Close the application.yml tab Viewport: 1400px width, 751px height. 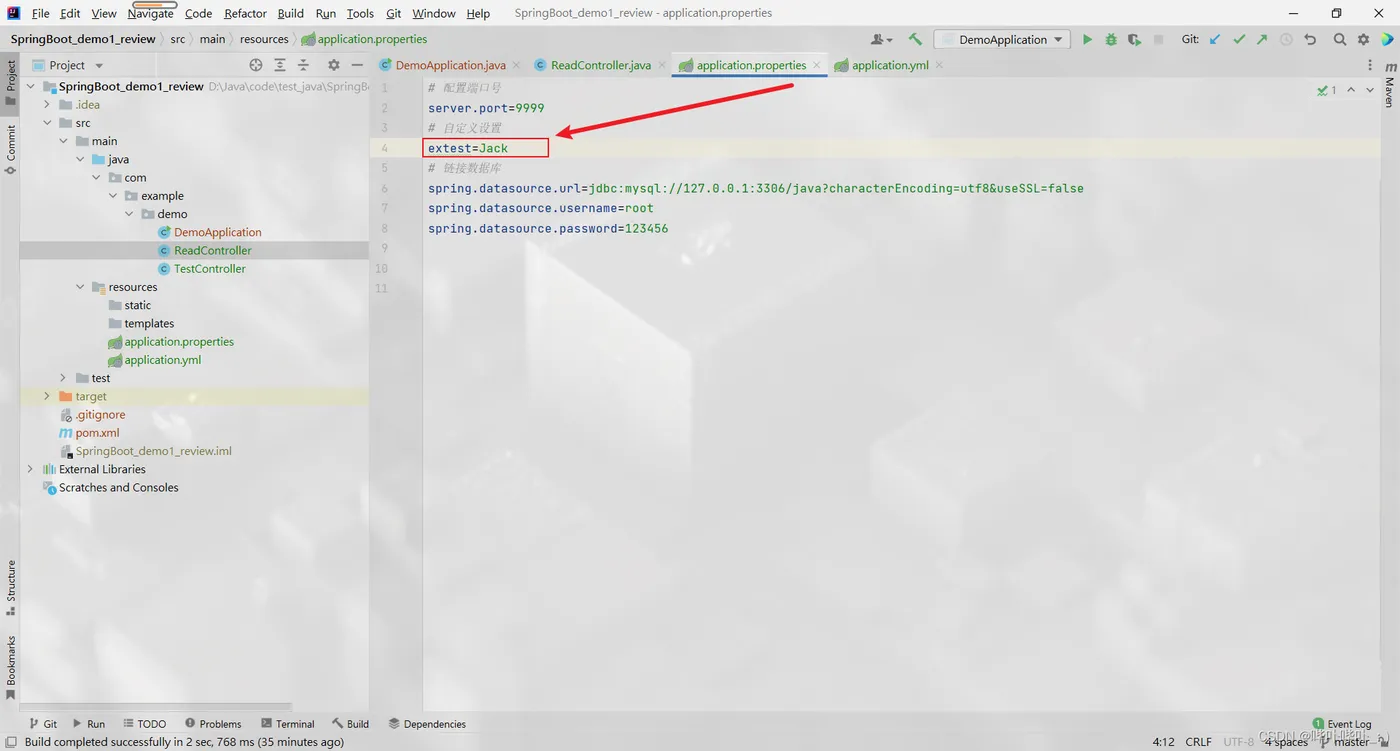click(938, 65)
